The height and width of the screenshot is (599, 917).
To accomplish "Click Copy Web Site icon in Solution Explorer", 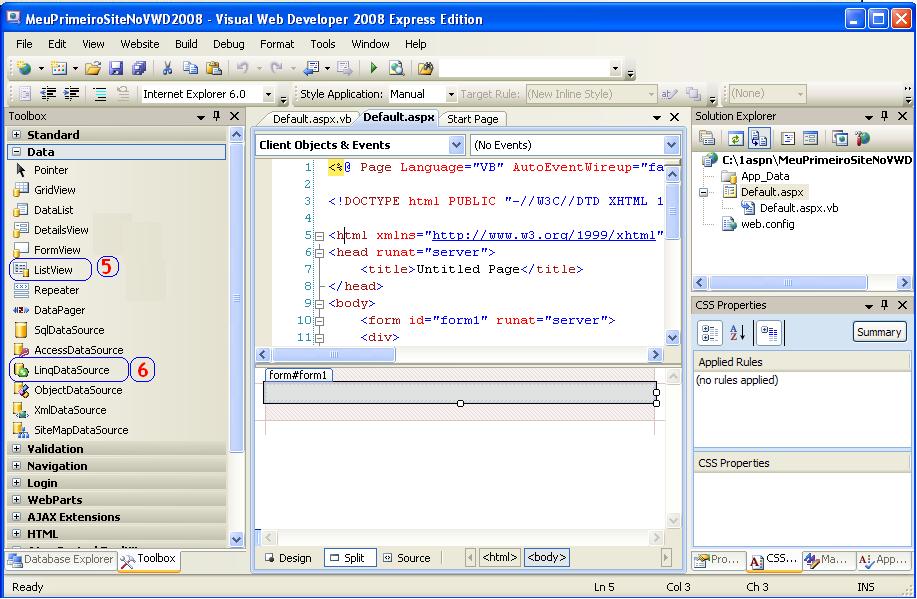I will click(840, 139).
